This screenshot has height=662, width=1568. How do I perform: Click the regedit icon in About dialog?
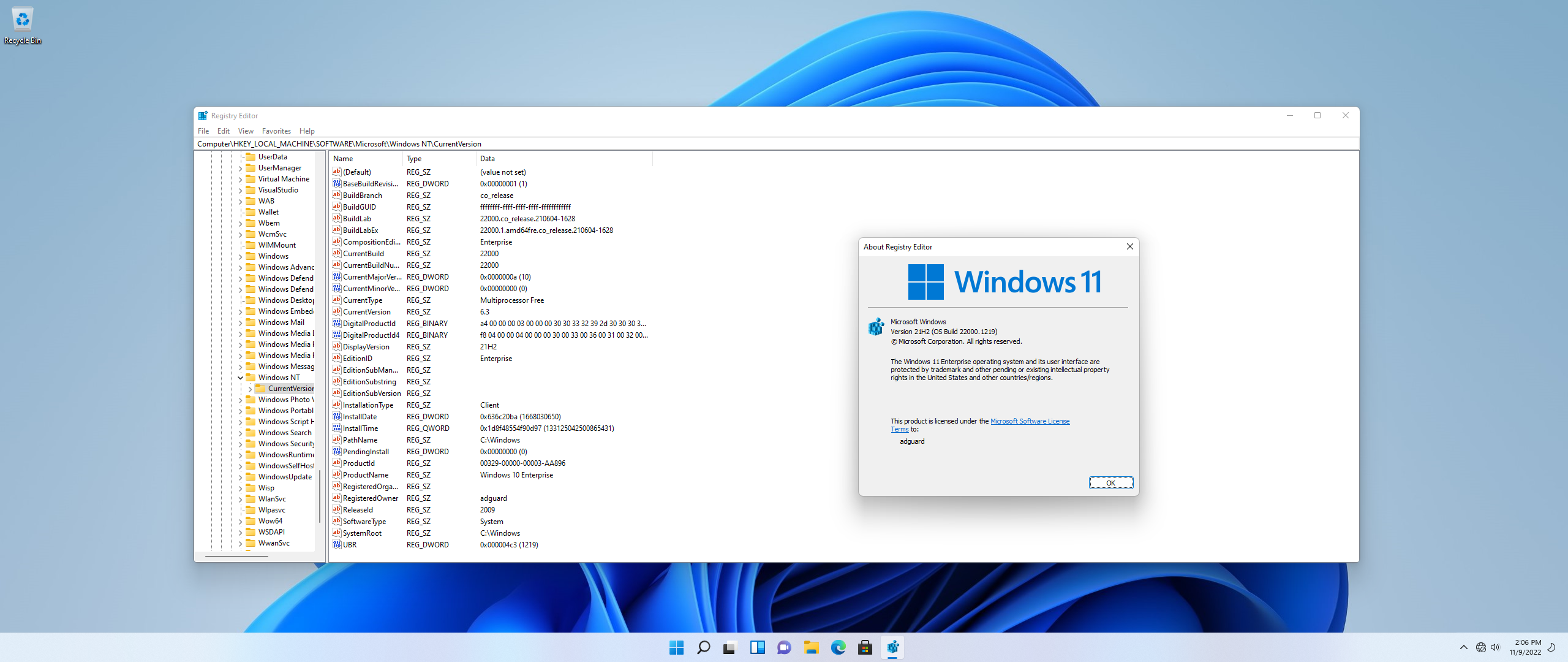[x=876, y=327]
